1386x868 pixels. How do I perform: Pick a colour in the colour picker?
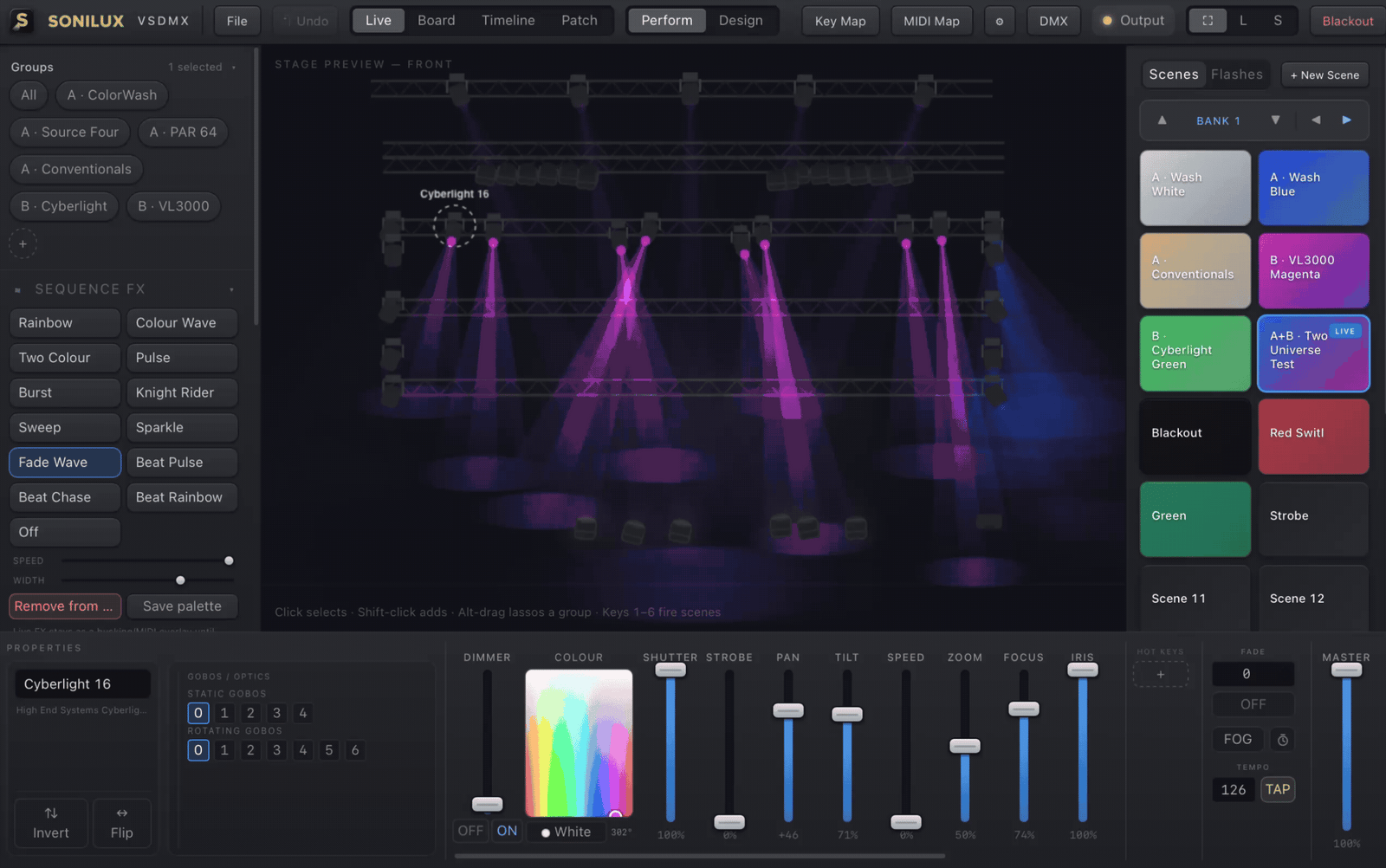(579, 742)
